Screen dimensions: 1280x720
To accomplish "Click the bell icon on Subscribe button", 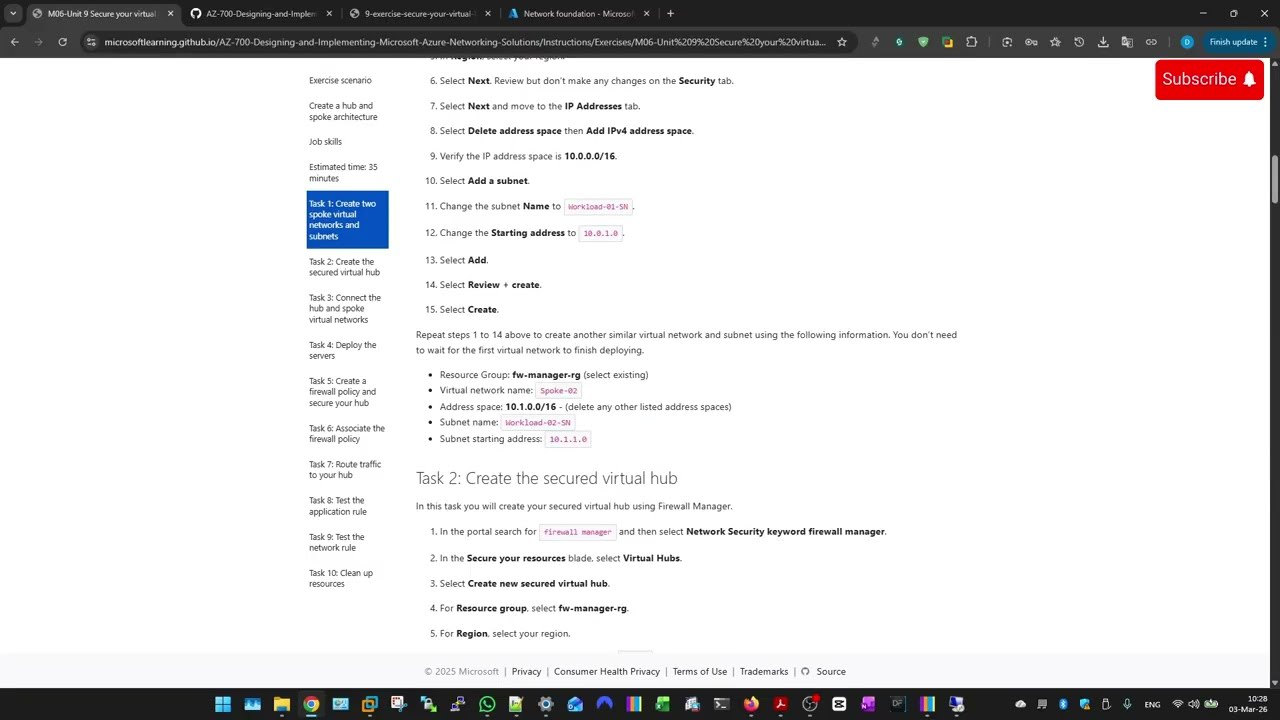I will 1249,79.
